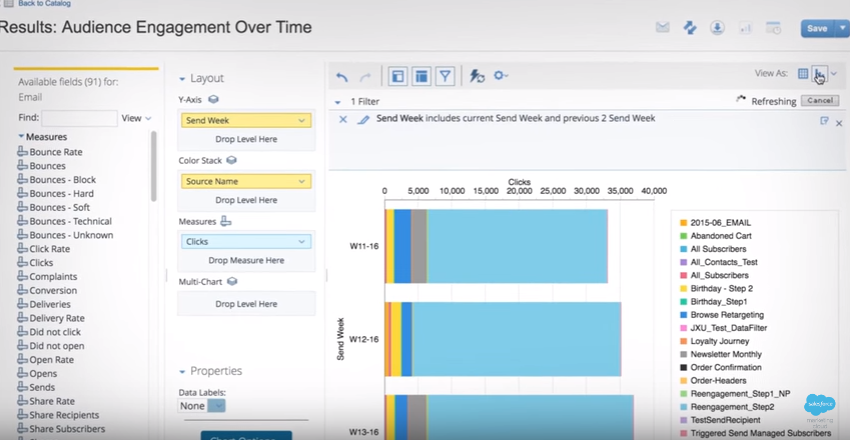Click the Measures ruler icon in Layout
The image size is (850, 440).
(226, 222)
